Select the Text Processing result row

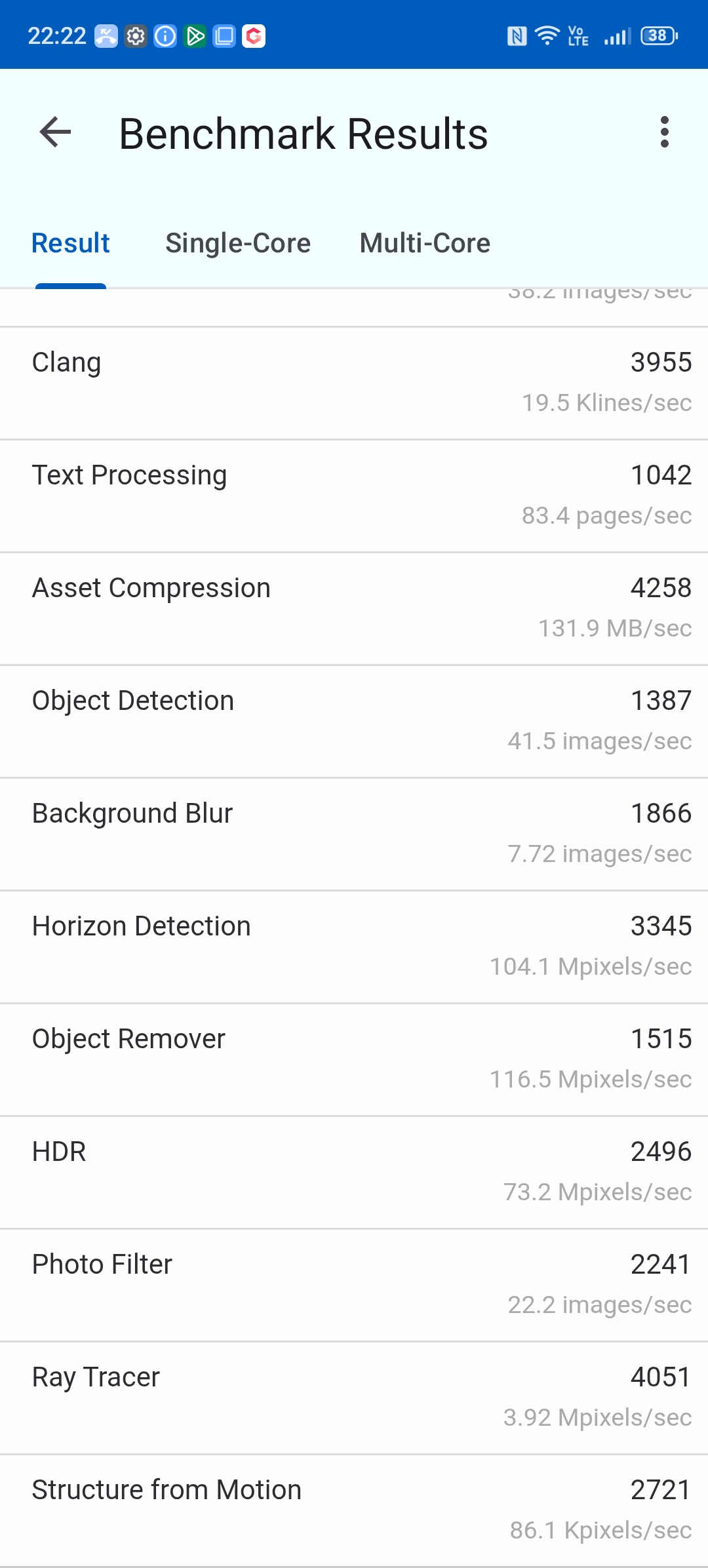tap(354, 496)
